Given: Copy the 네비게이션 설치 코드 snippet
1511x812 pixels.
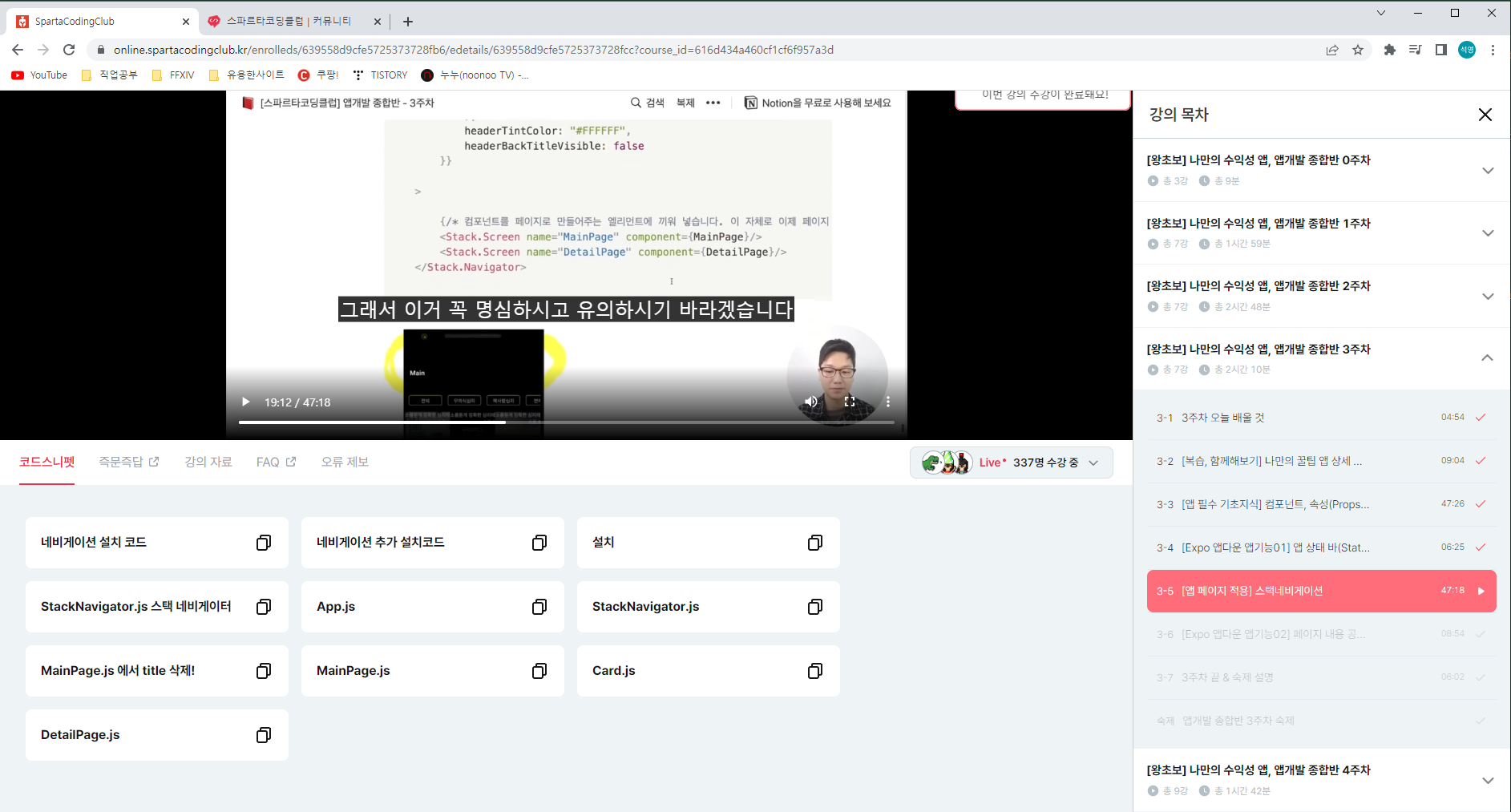Looking at the screenshot, I should [263, 543].
